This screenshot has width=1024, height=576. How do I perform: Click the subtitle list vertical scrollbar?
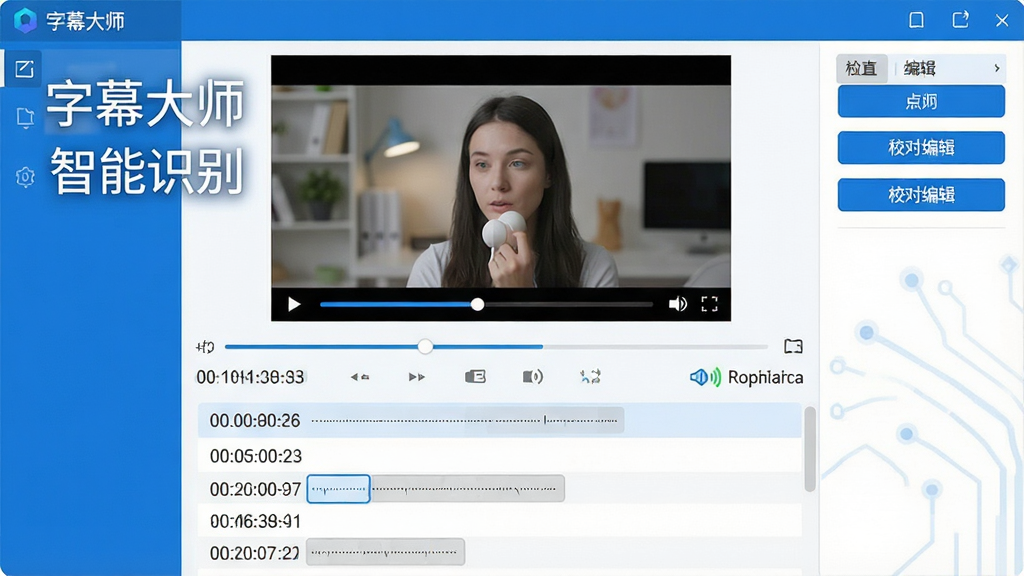pos(810,449)
